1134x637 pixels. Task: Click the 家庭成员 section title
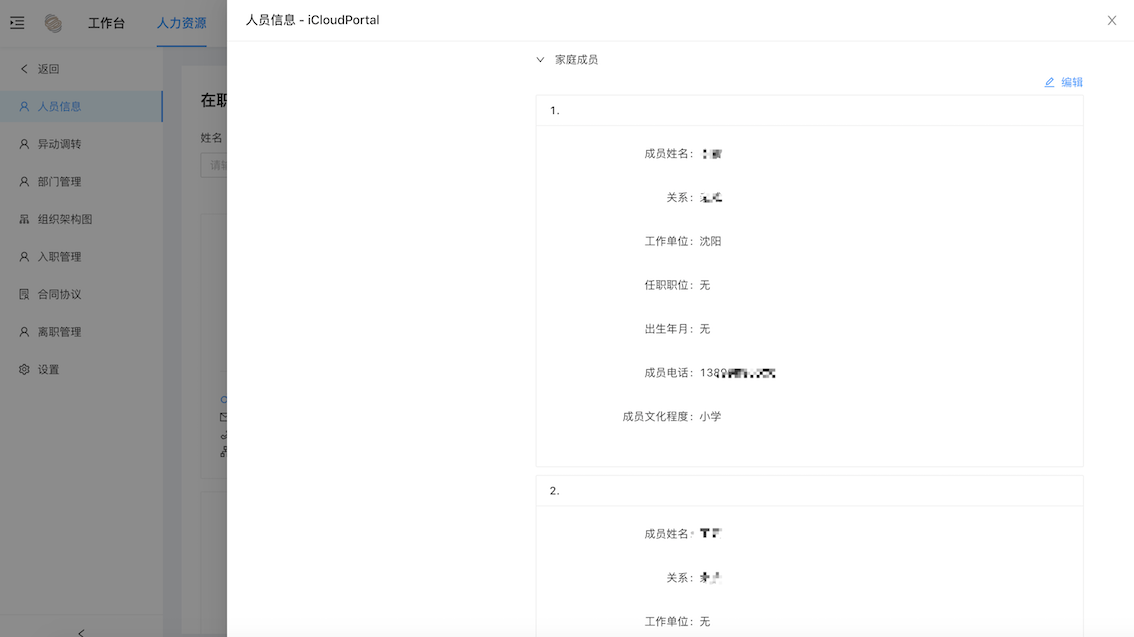click(x=576, y=60)
